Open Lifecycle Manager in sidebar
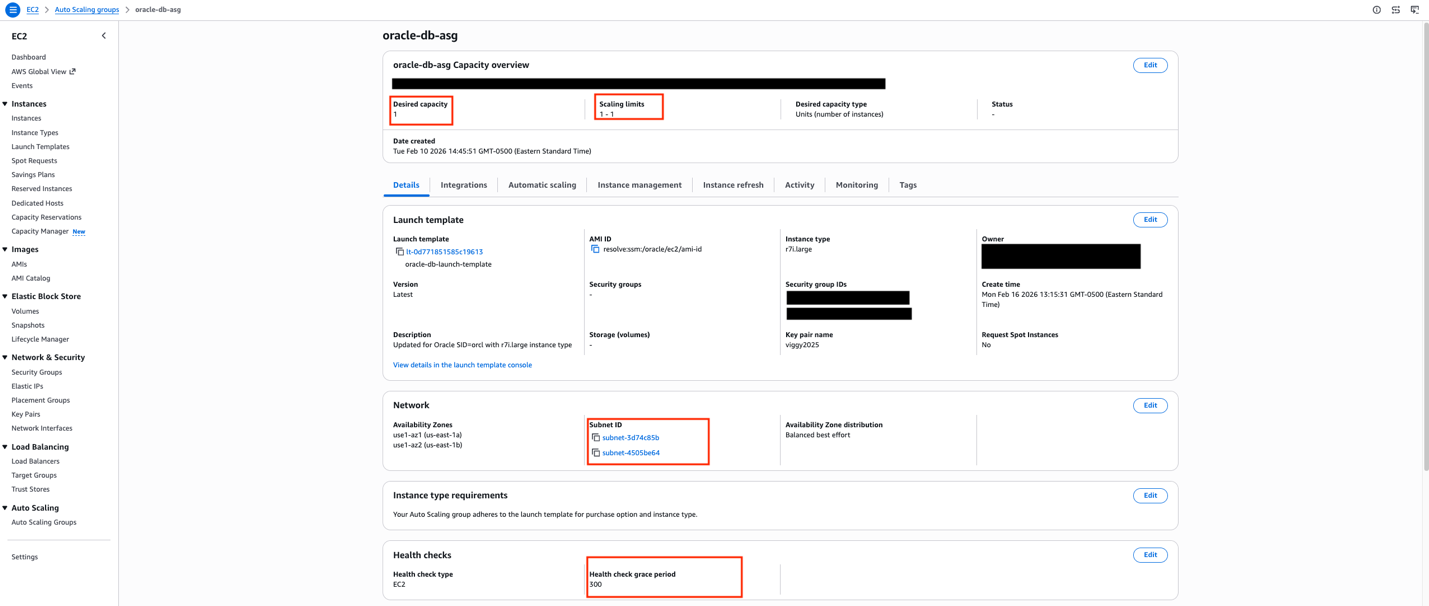 [x=40, y=340]
